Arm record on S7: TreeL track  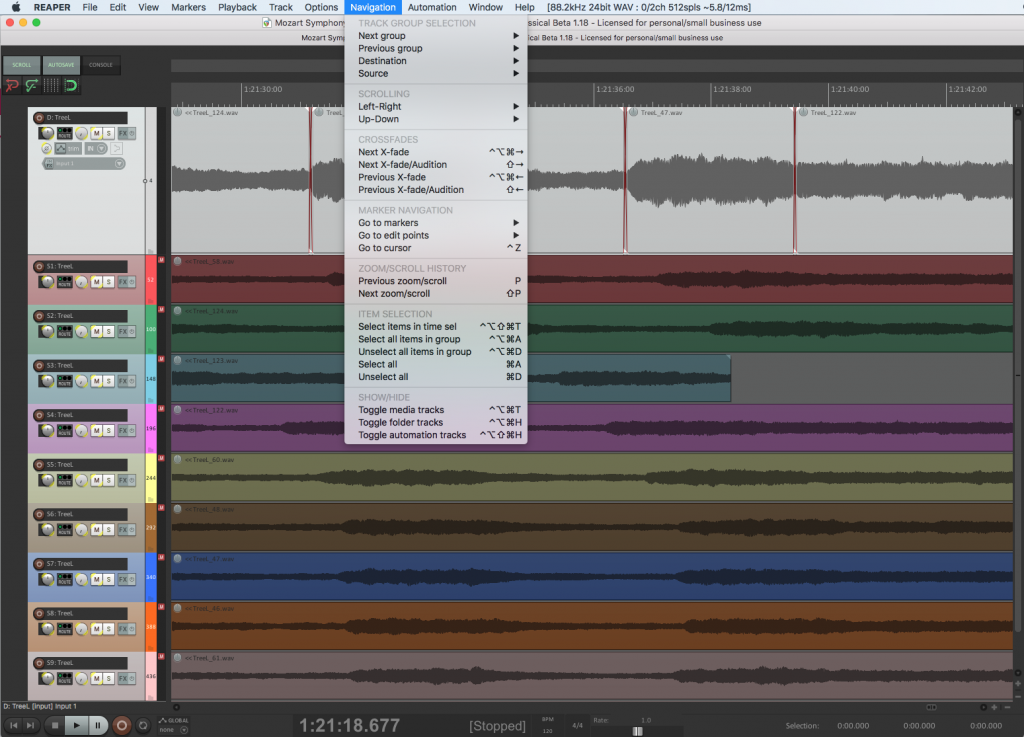click(x=39, y=563)
